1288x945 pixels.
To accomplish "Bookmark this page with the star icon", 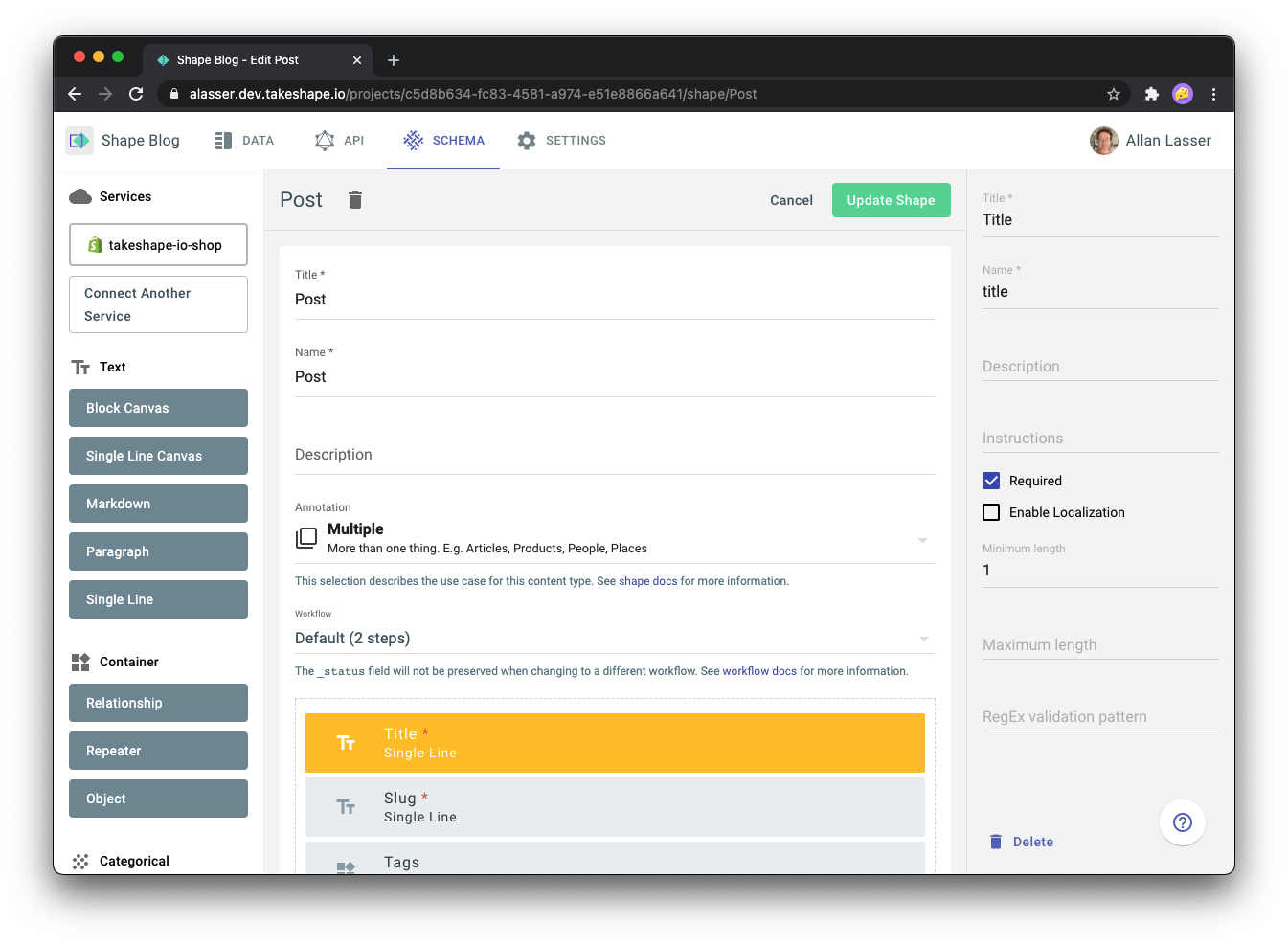I will [x=1113, y=94].
